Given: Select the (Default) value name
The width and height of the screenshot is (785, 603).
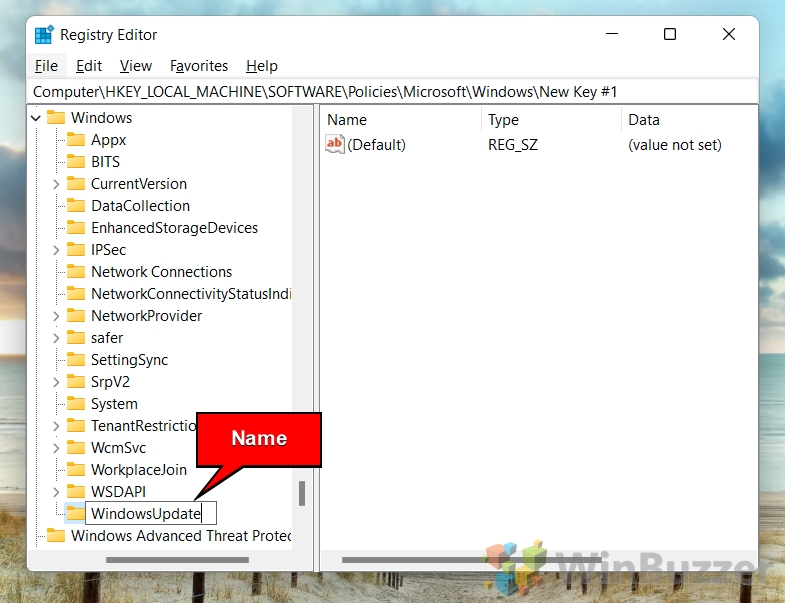Looking at the screenshot, I should pos(376,145).
